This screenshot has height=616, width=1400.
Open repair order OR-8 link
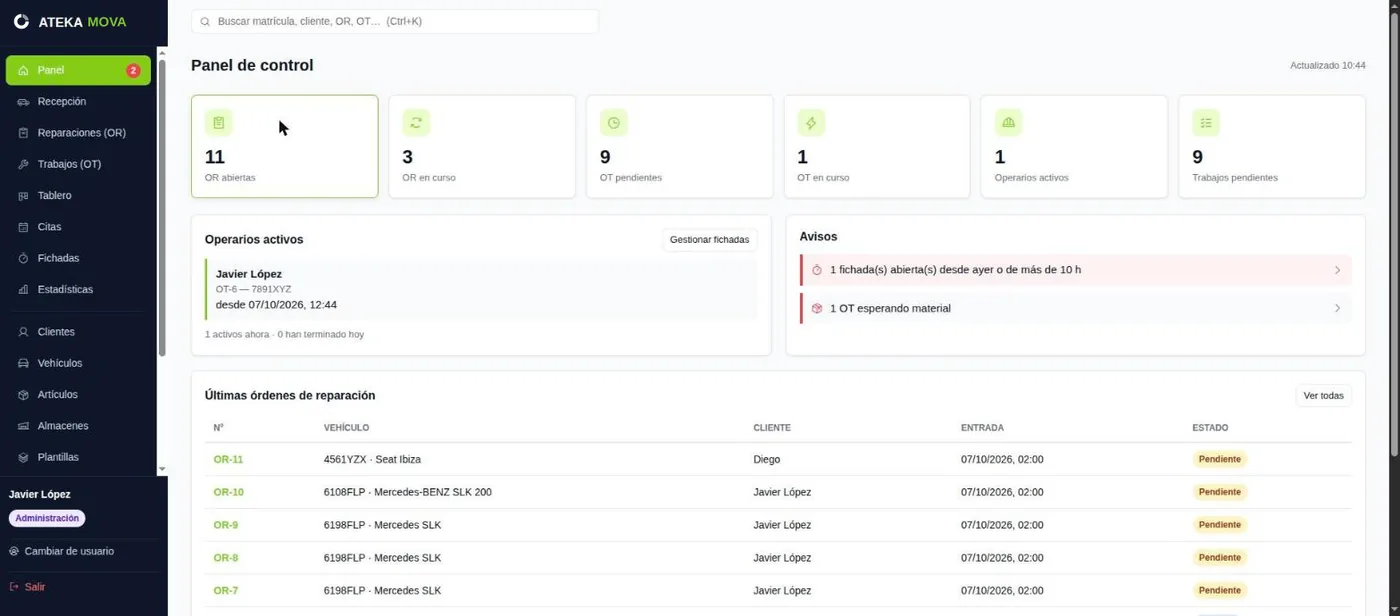point(225,558)
